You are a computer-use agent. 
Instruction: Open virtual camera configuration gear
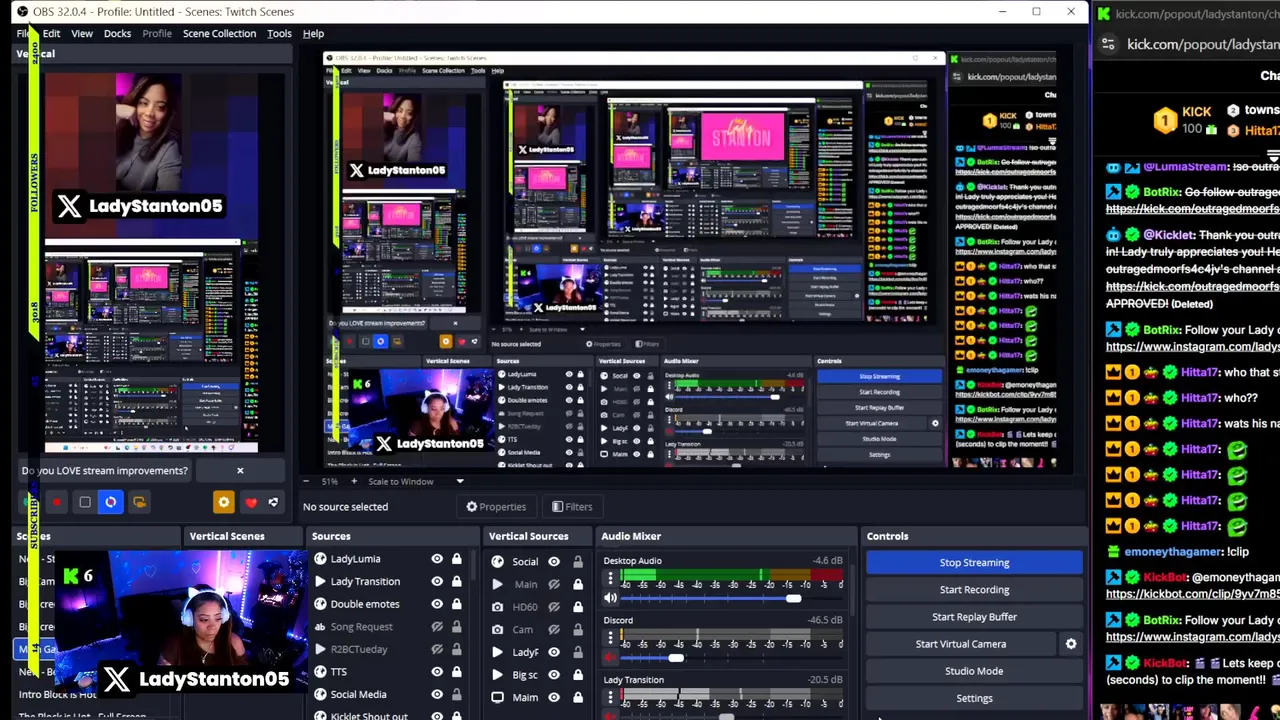[1071, 644]
